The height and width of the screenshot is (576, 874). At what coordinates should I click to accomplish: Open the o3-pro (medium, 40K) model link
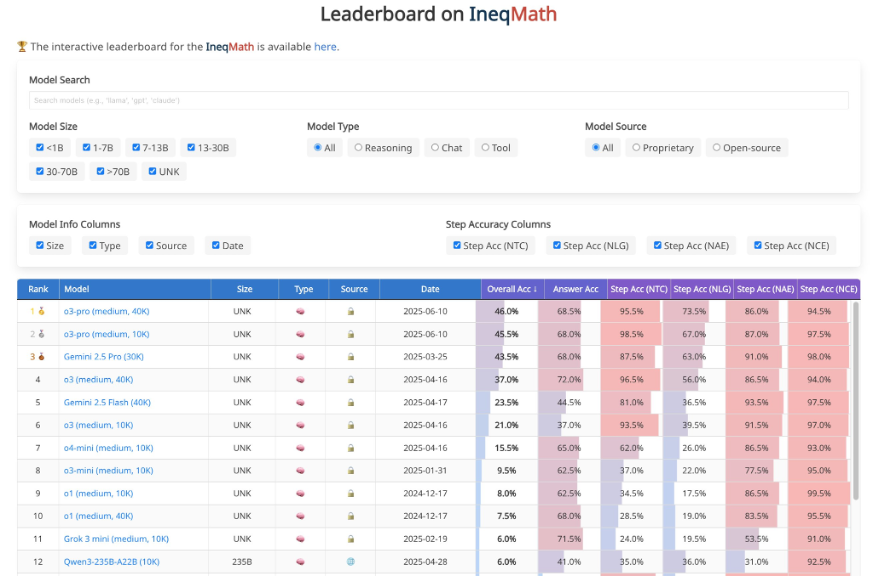106,312
